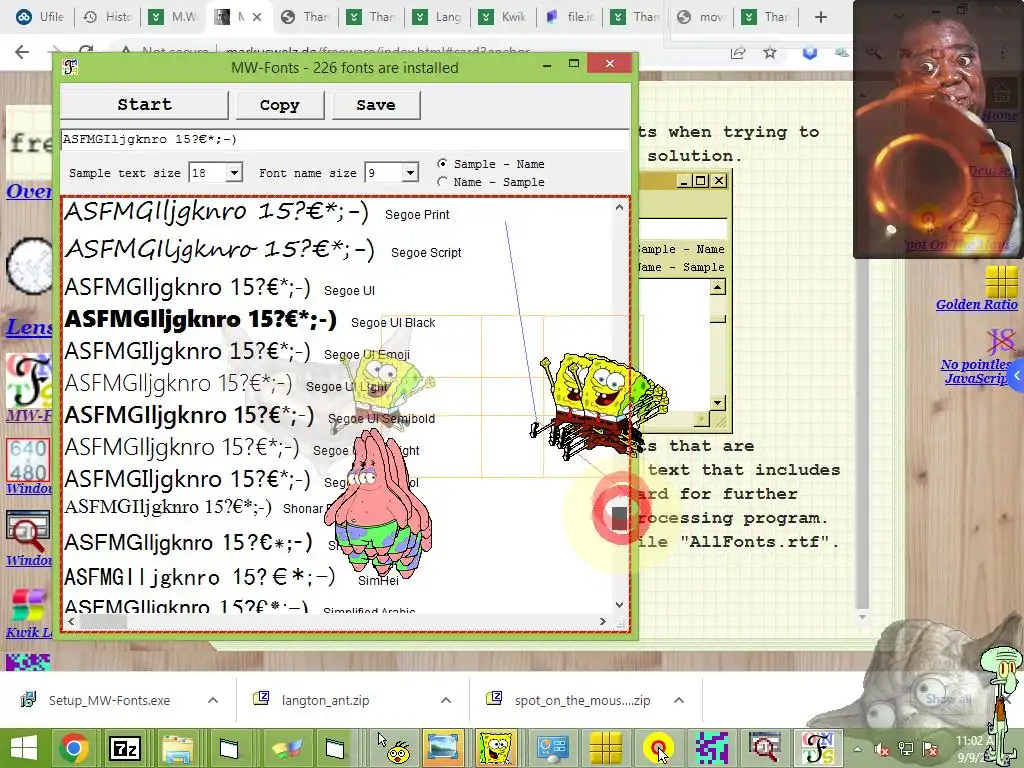The width and height of the screenshot is (1024, 768).
Task: Open the Sample text size dropdown
Action: (234, 173)
